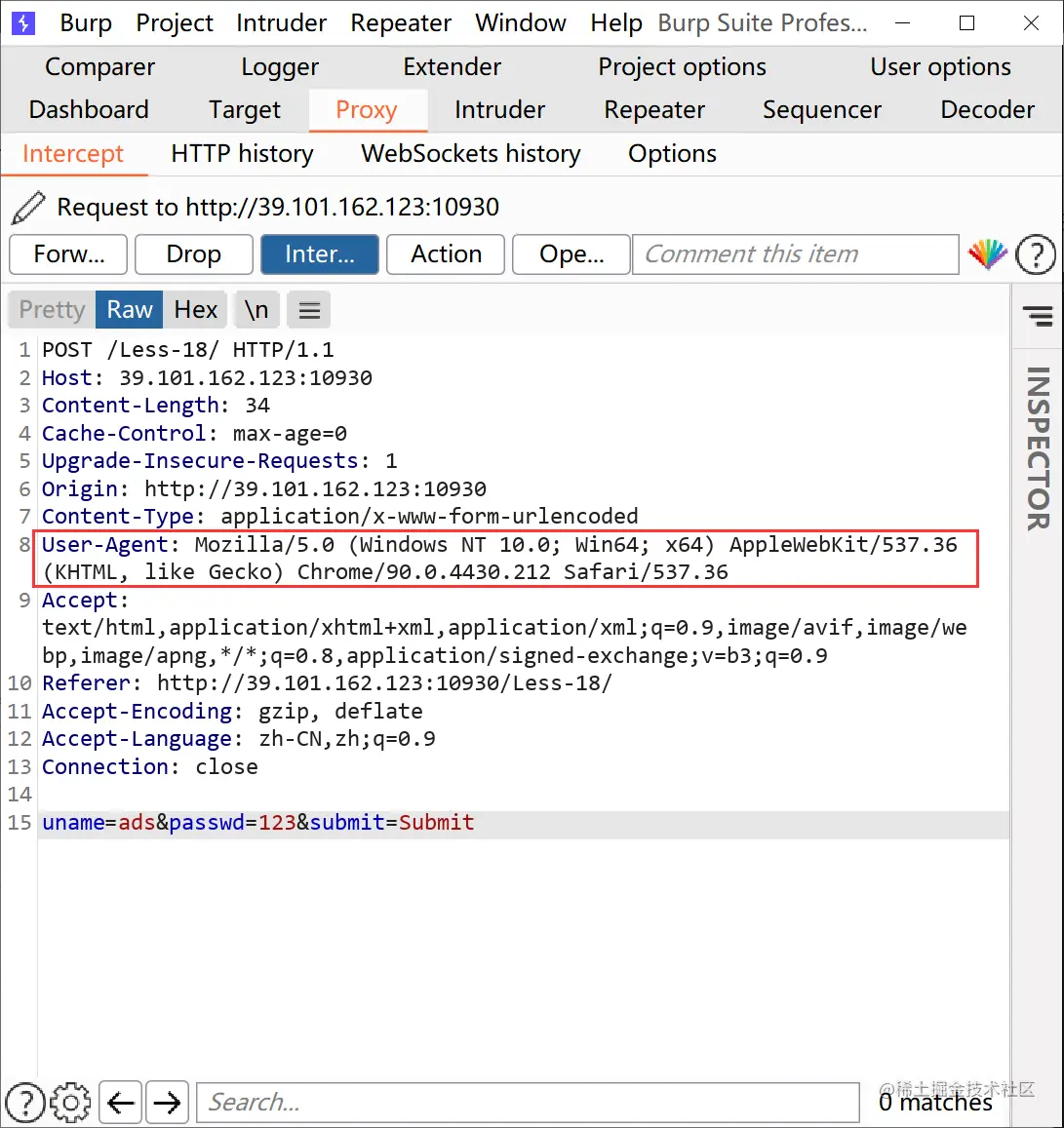Click the pencil edit icon beside request target

click(x=29, y=208)
